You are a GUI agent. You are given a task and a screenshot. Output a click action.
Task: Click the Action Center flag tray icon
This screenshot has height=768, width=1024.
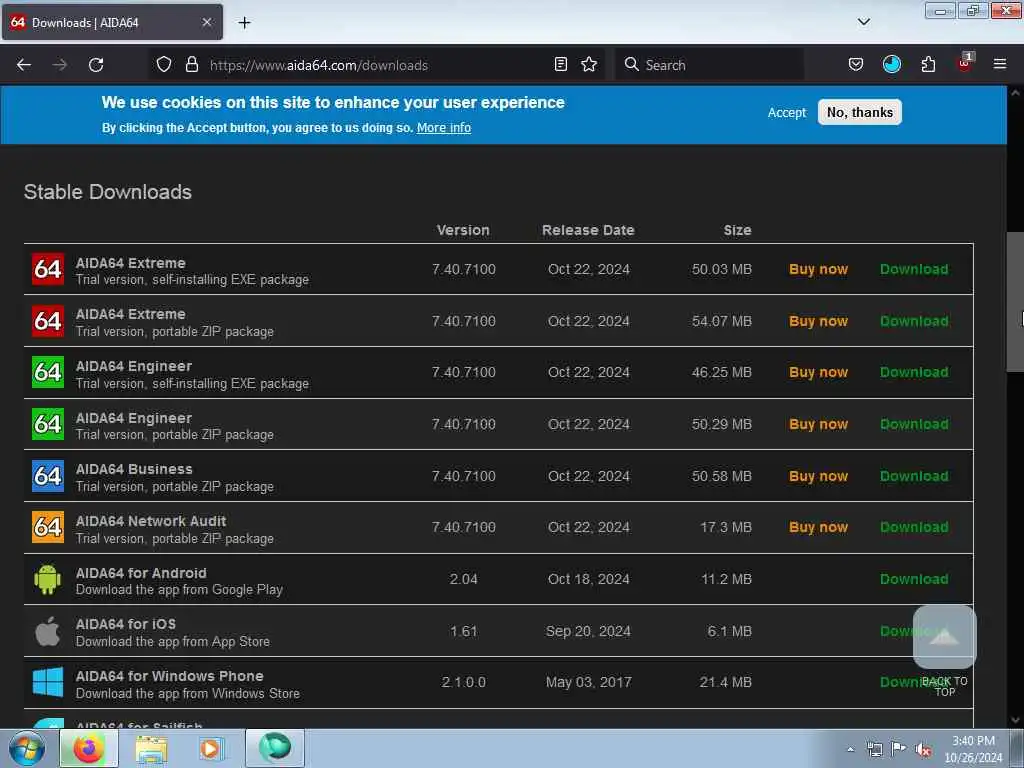tap(899, 750)
